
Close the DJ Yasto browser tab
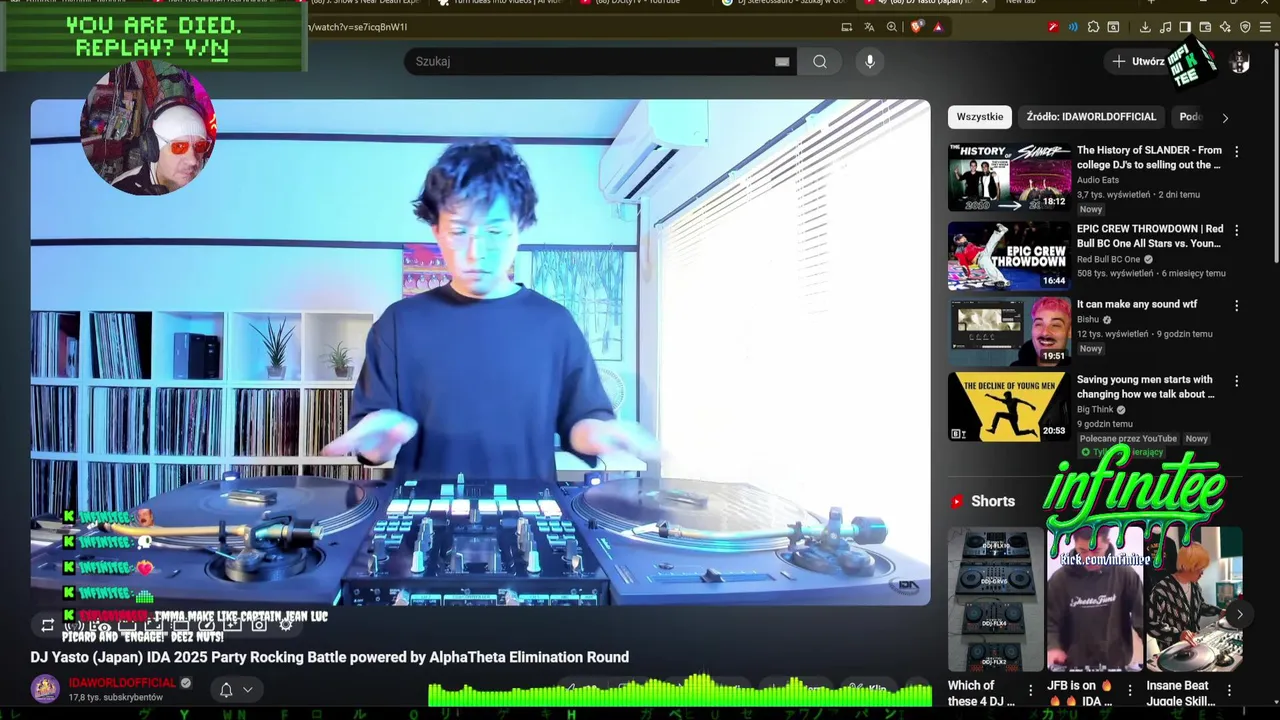point(984,2)
